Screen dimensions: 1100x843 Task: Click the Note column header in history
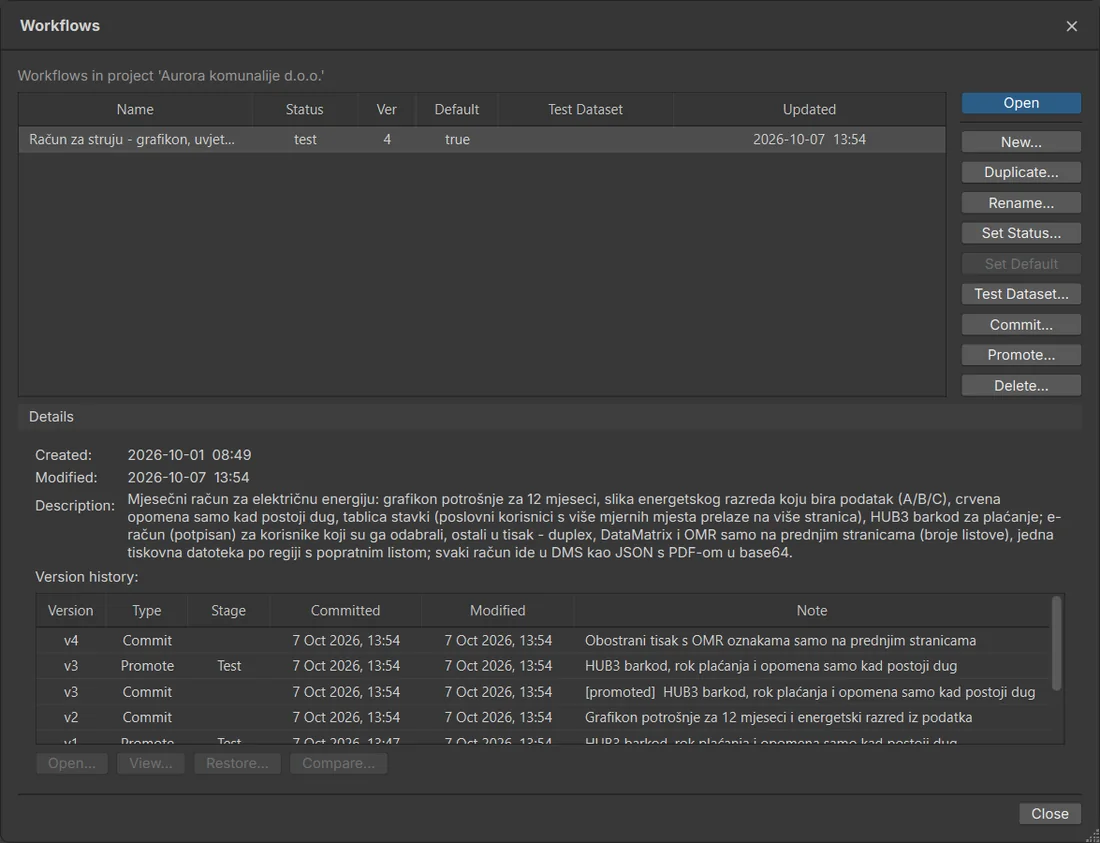tap(812, 611)
